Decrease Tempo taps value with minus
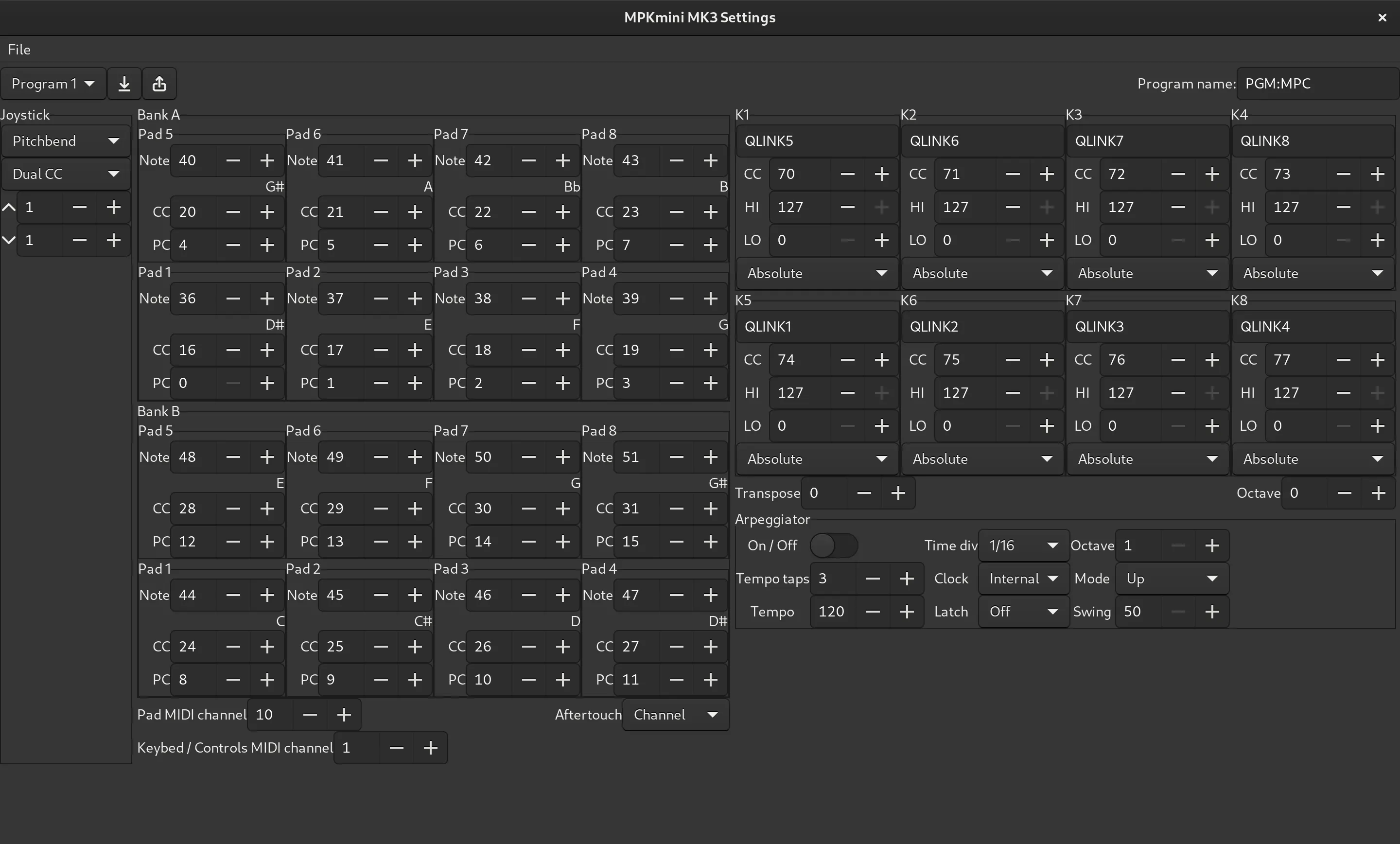 click(873, 579)
